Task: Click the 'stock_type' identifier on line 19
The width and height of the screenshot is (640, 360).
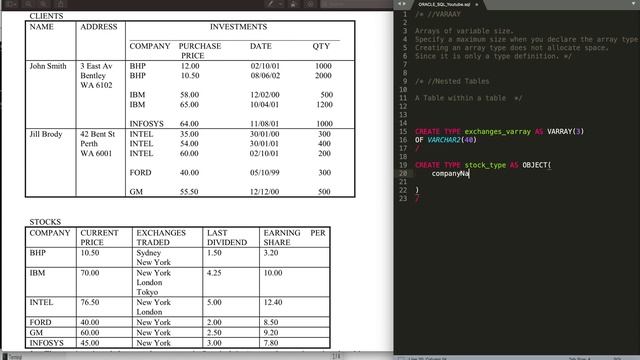Action: (485, 165)
